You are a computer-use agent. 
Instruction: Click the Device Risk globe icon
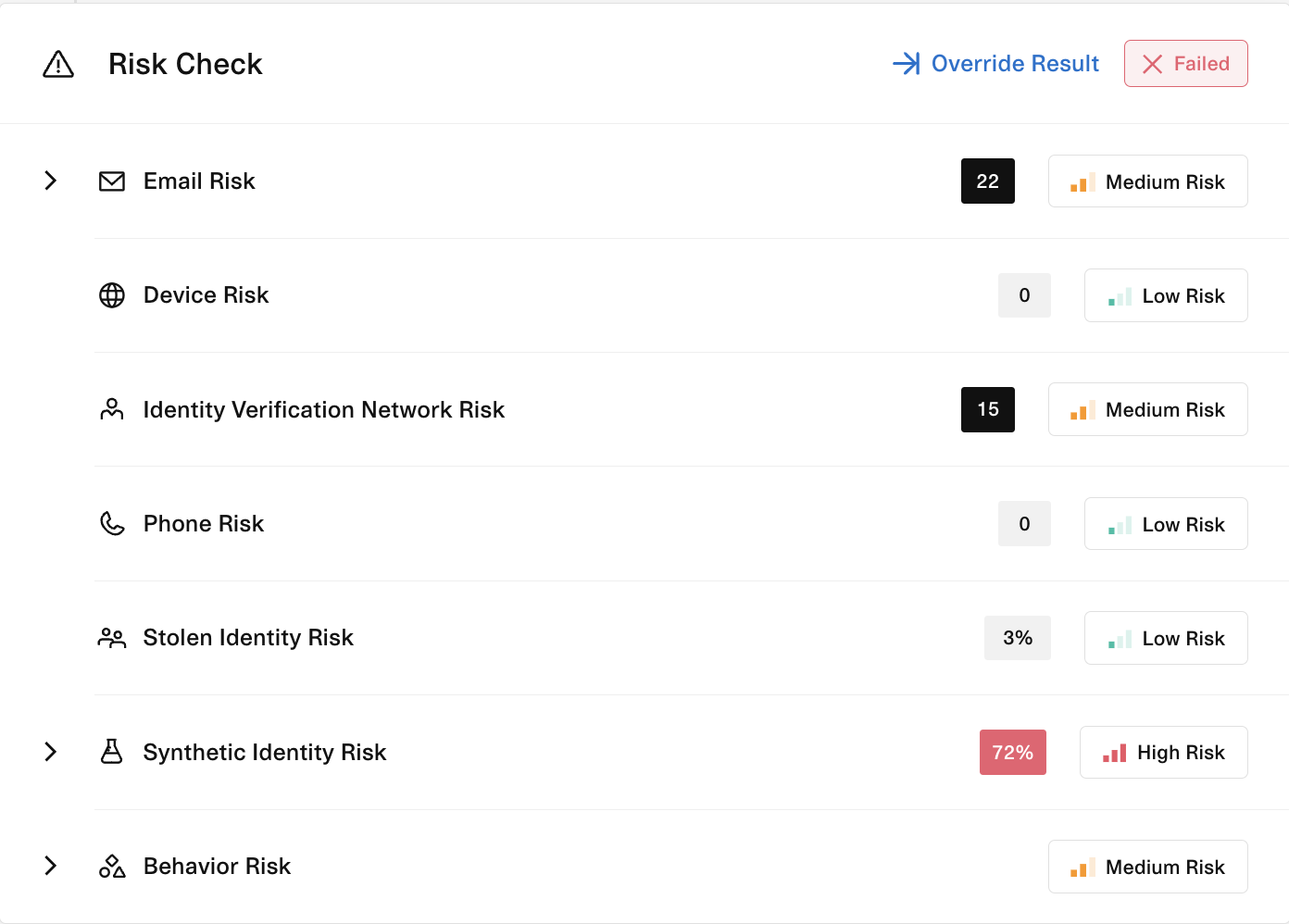point(112,295)
